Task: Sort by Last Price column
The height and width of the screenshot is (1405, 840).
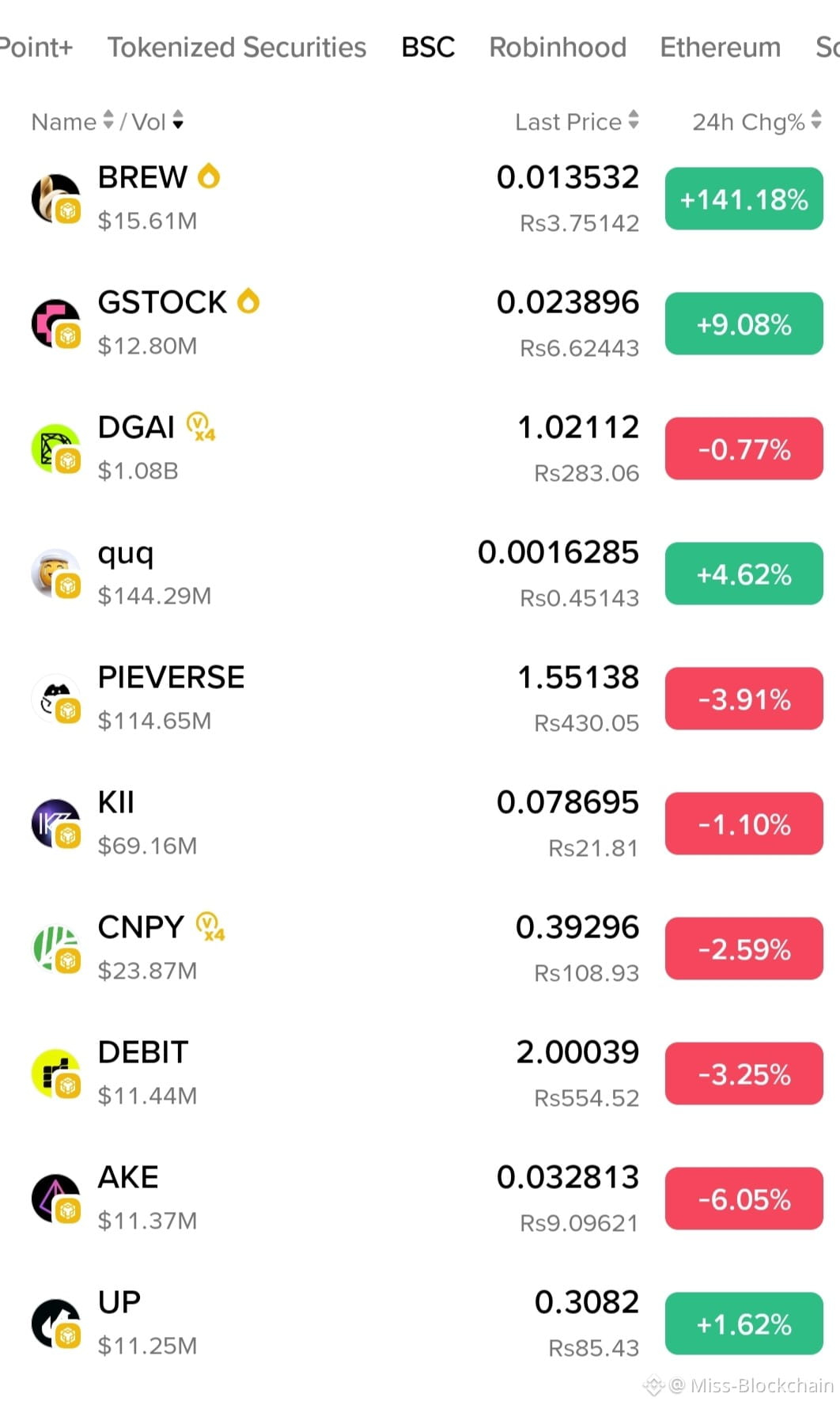Action: click(x=577, y=121)
